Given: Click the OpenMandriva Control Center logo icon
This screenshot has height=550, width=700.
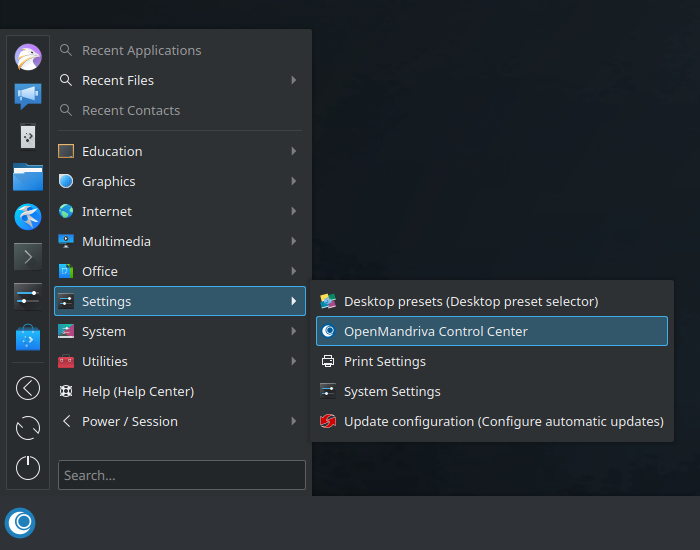Looking at the screenshot, I should [328, 331].
